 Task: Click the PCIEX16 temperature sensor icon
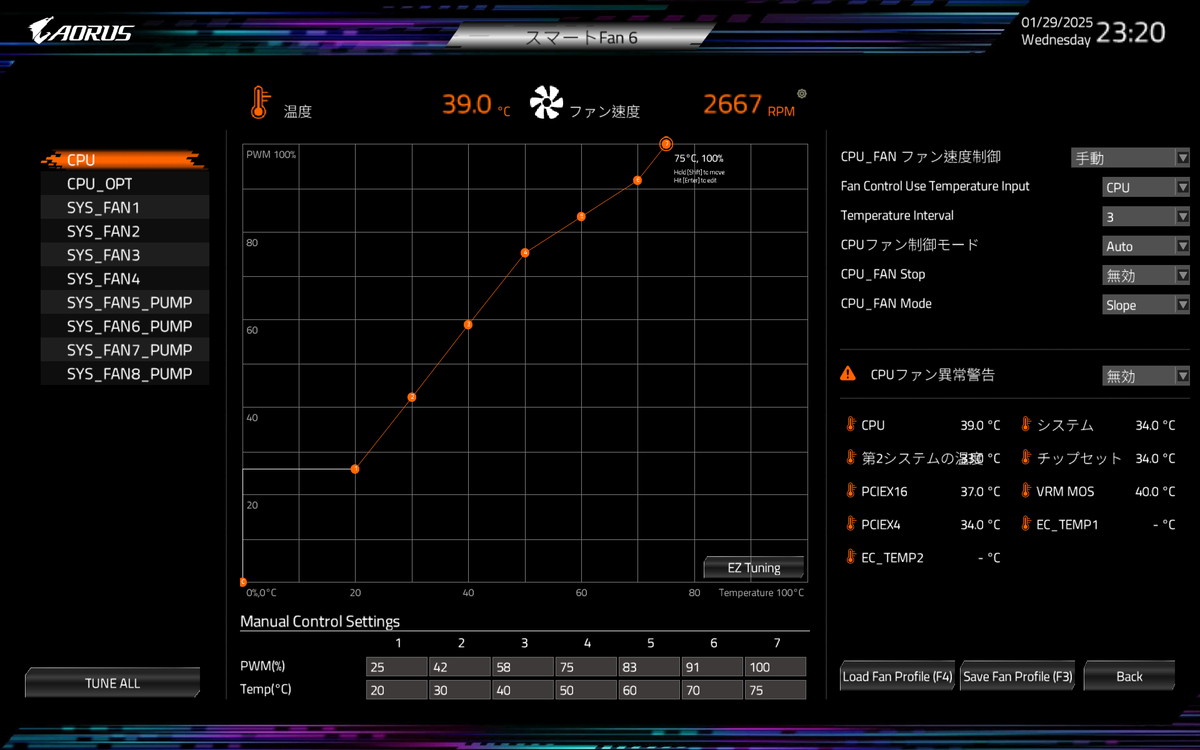pyautogui.click(x=851, y=491)
